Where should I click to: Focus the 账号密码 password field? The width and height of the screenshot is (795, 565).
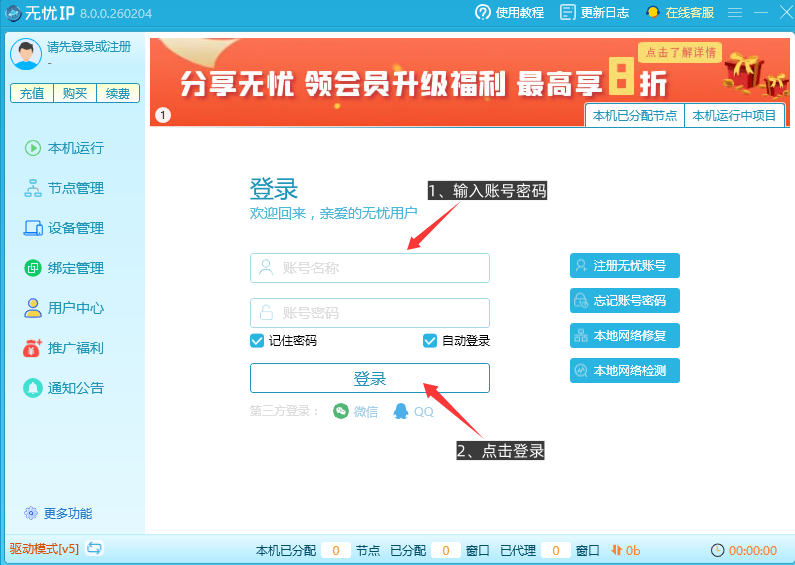[x=370, y=313]
